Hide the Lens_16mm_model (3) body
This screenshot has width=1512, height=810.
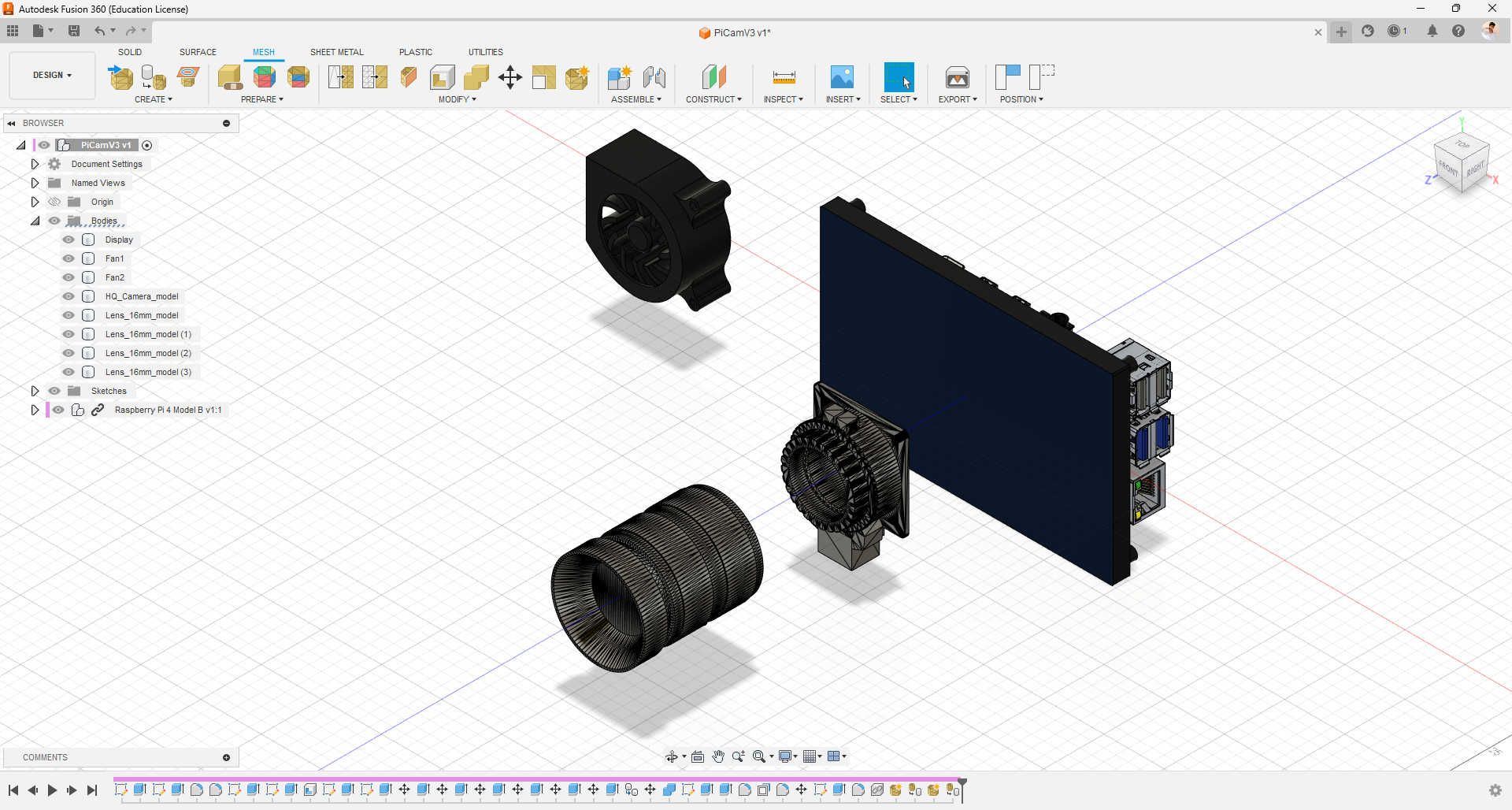pos(69,372)
